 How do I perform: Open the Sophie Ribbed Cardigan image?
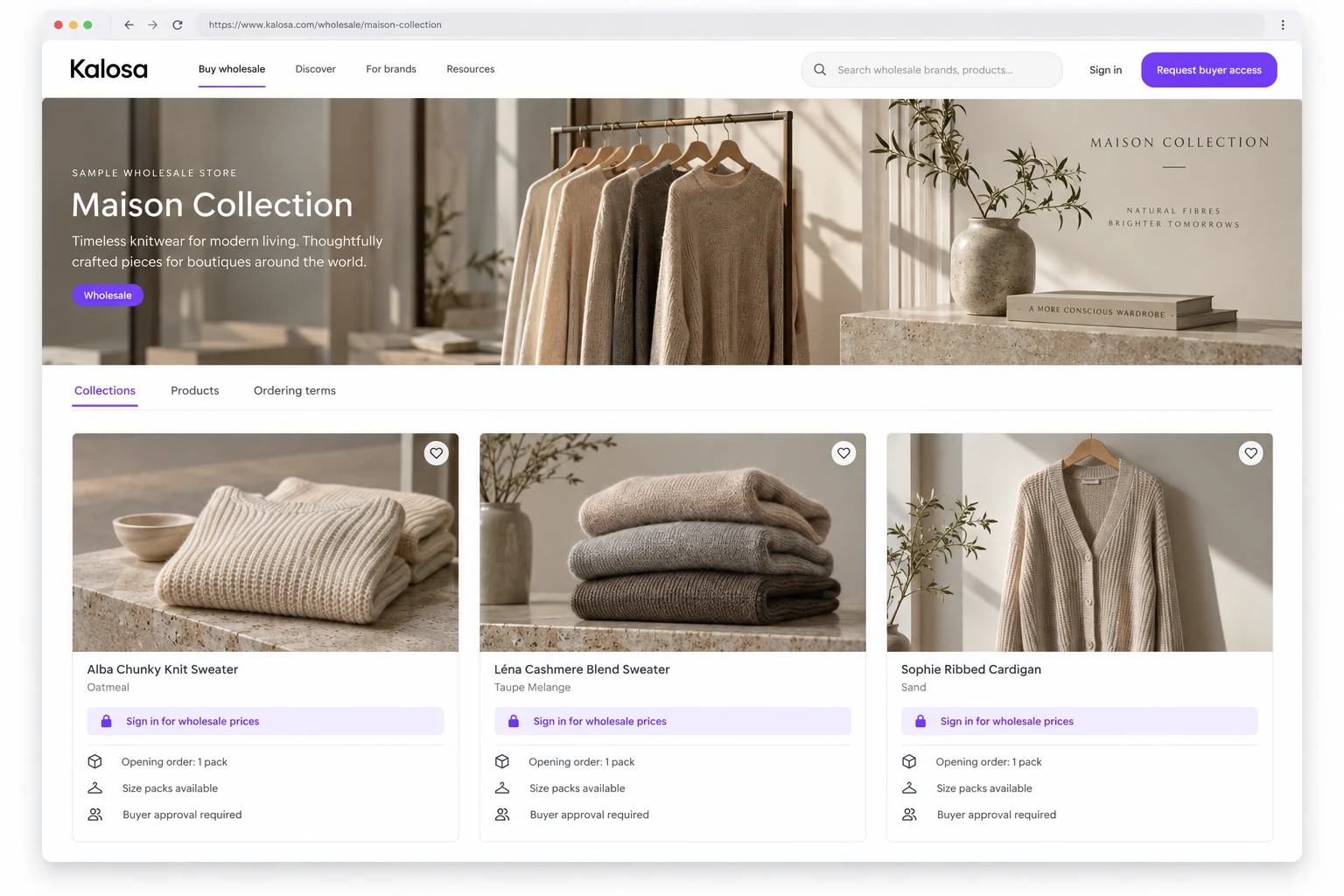click(x=1080, y=542)
